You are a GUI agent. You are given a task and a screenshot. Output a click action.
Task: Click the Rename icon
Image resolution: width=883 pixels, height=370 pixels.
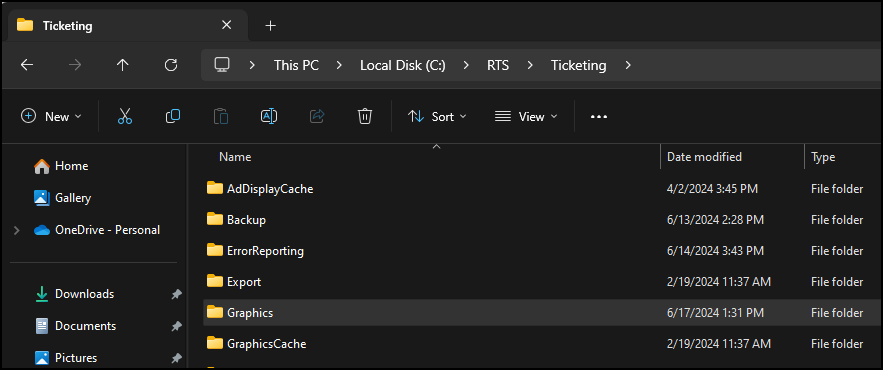(269, 117)
